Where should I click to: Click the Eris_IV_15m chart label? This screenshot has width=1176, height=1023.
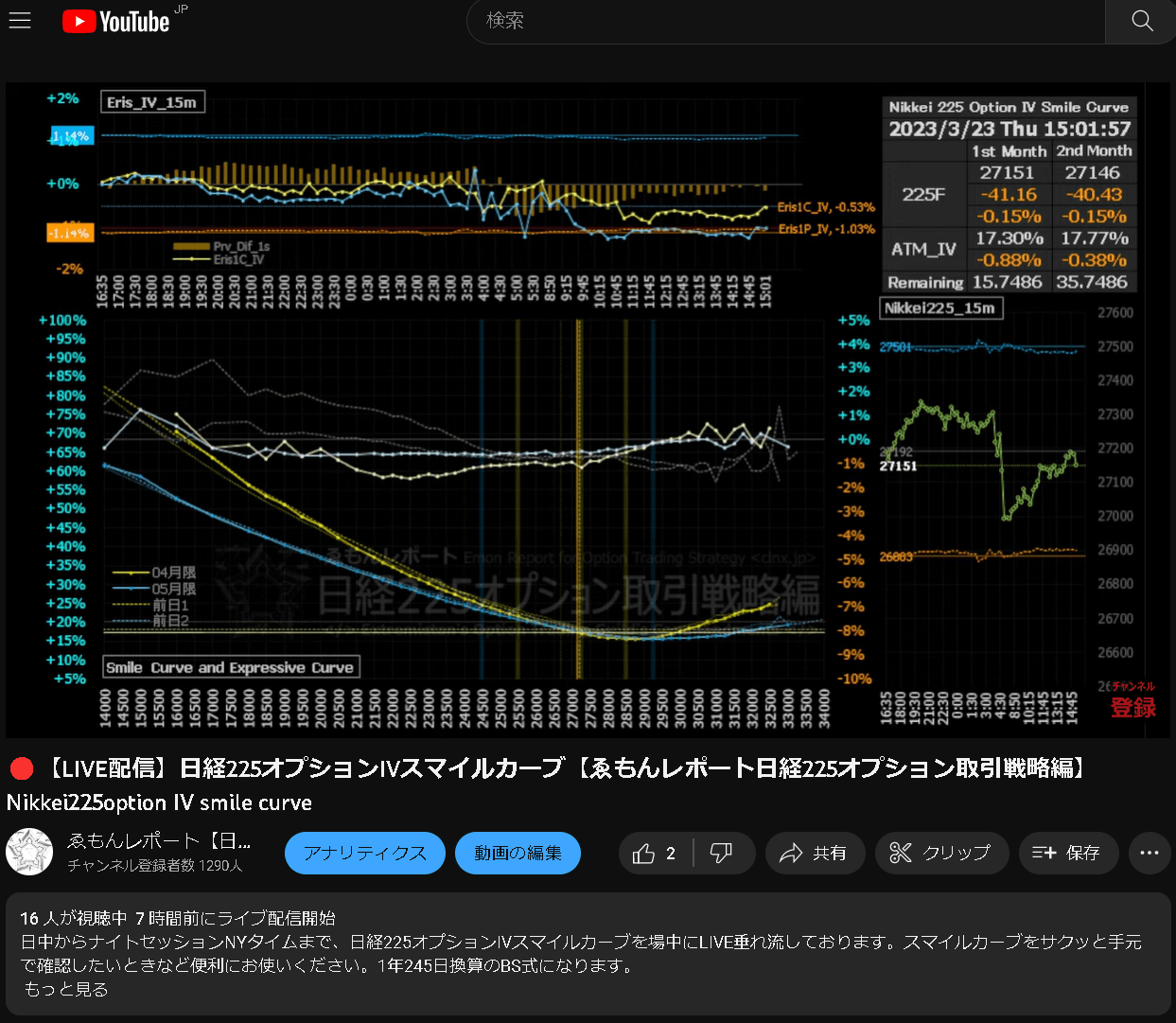[x=152, y=102]
